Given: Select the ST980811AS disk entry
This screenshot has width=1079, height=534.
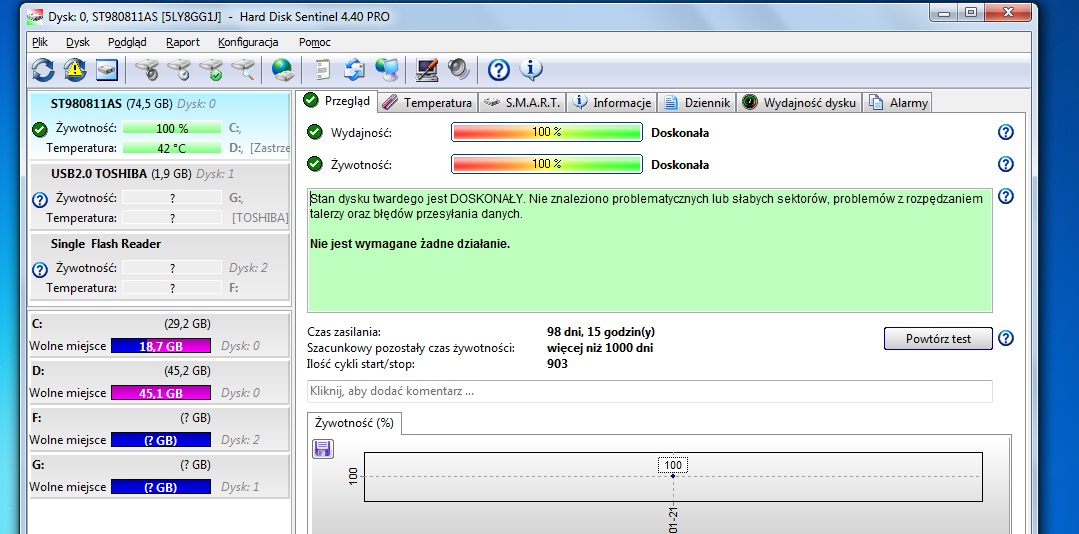Looking at the screenshot, I should click(160, 126).
